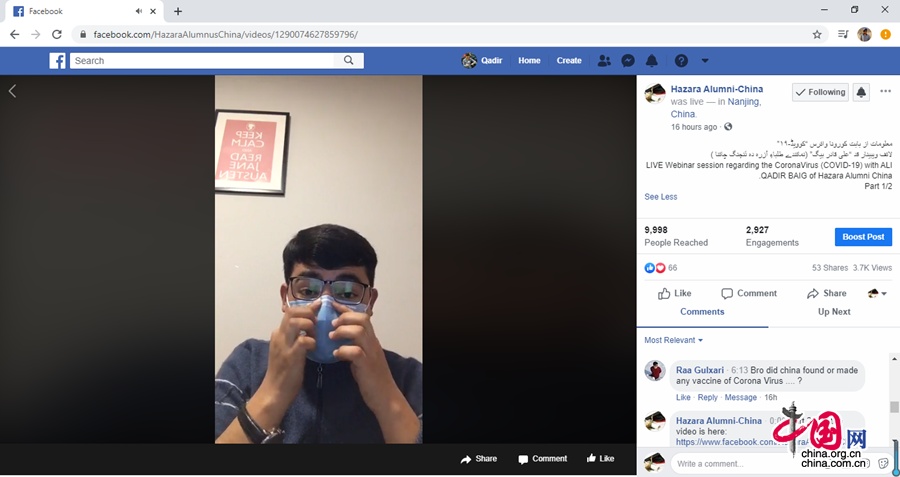Open the post options three-dots menu

pos(885,92)
